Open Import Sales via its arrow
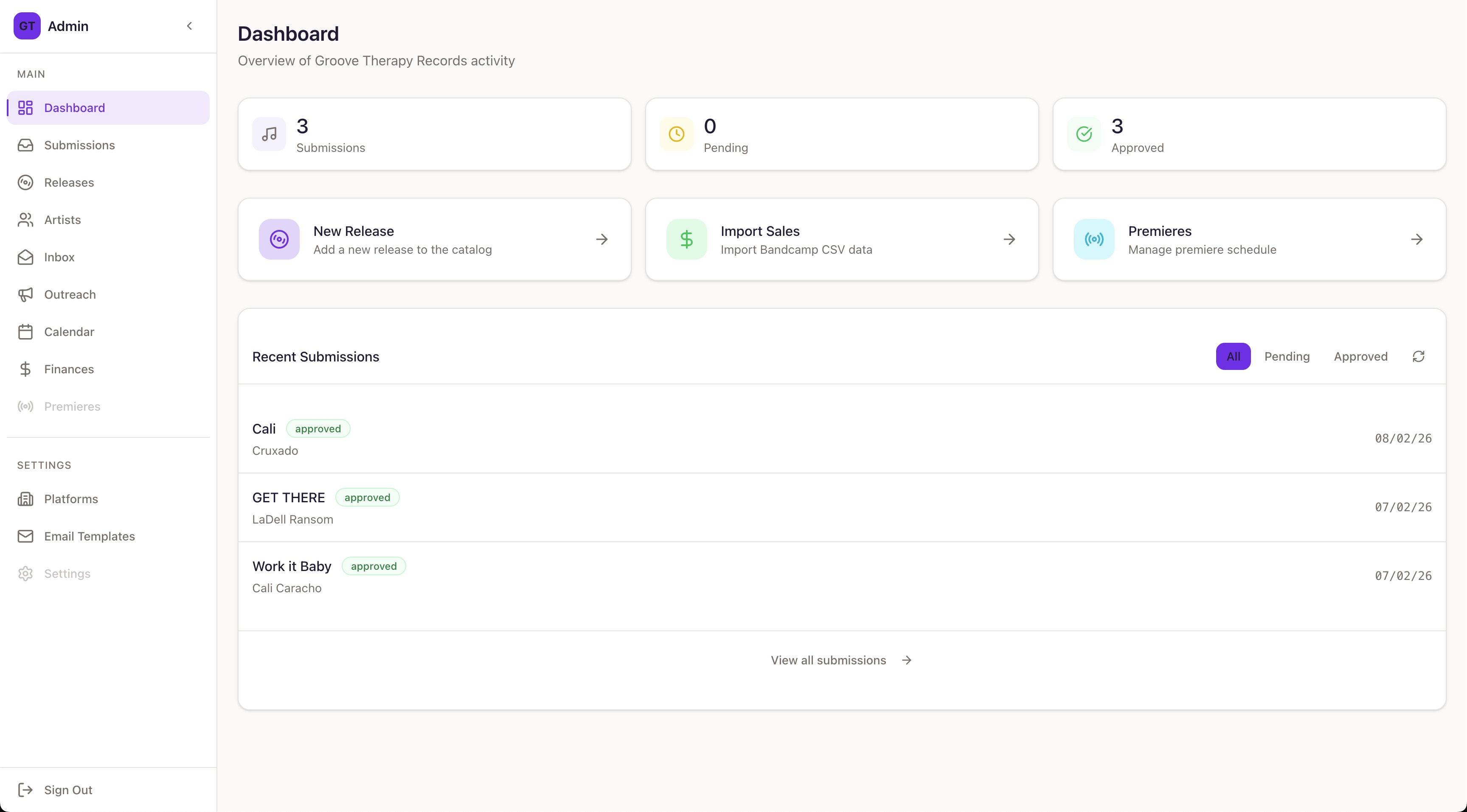 click(x=1009, y=240)
